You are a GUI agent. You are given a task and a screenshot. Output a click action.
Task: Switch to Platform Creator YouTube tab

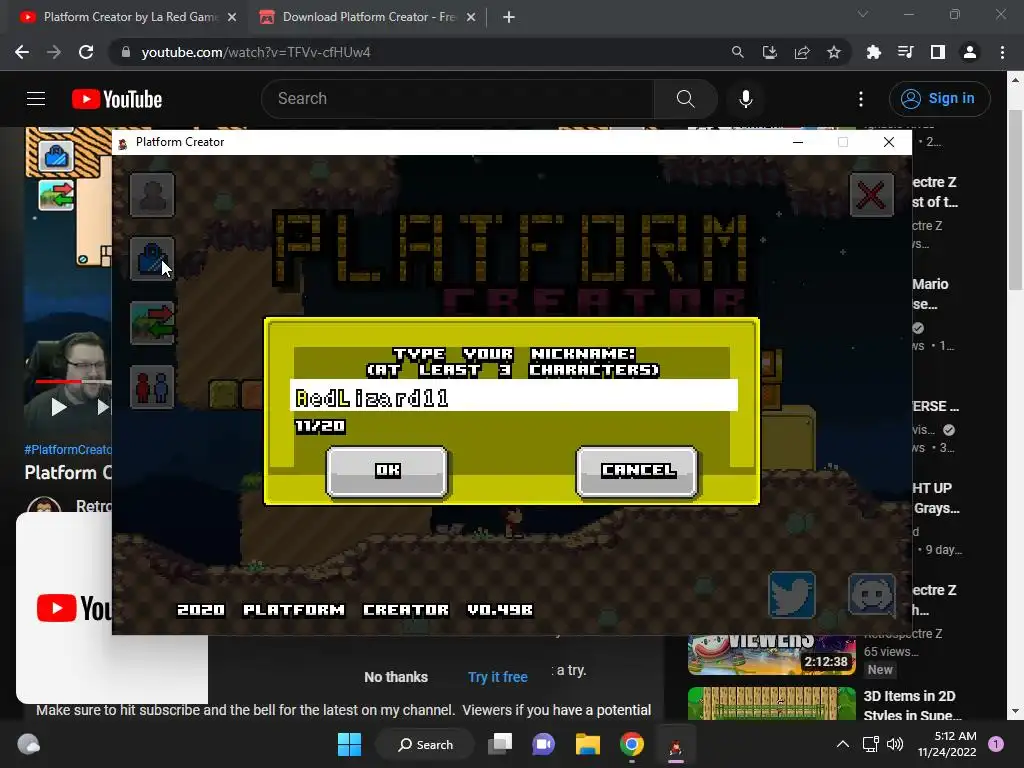pos(128,17)
